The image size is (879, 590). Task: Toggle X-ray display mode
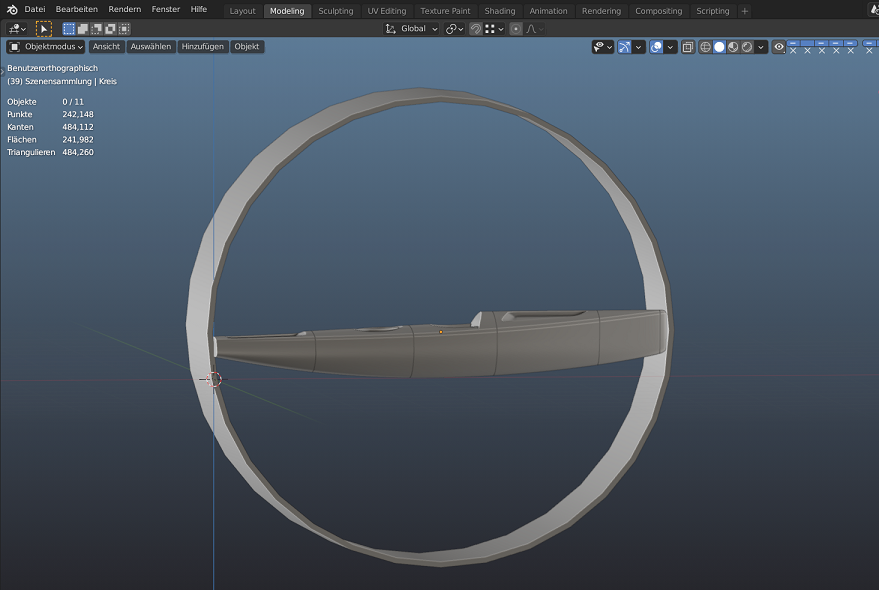click(x=688, y=47)
